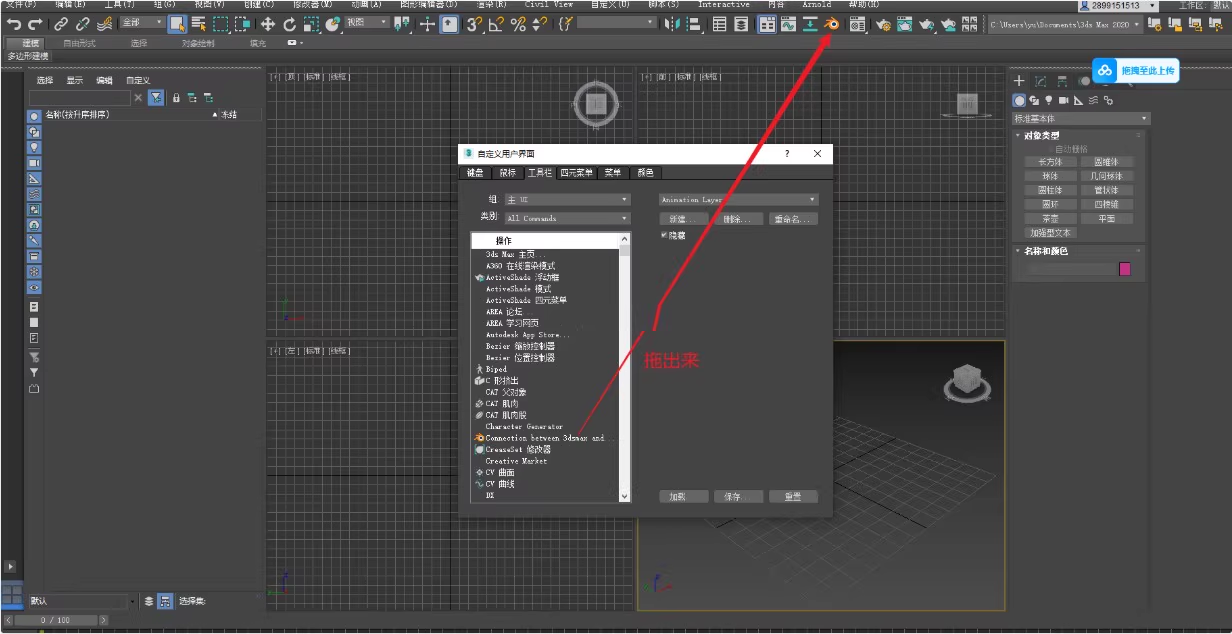Click the Mirror tool icon
Image resolution: width=1232 pixels, height=634 pixels.
click(670, 24)
